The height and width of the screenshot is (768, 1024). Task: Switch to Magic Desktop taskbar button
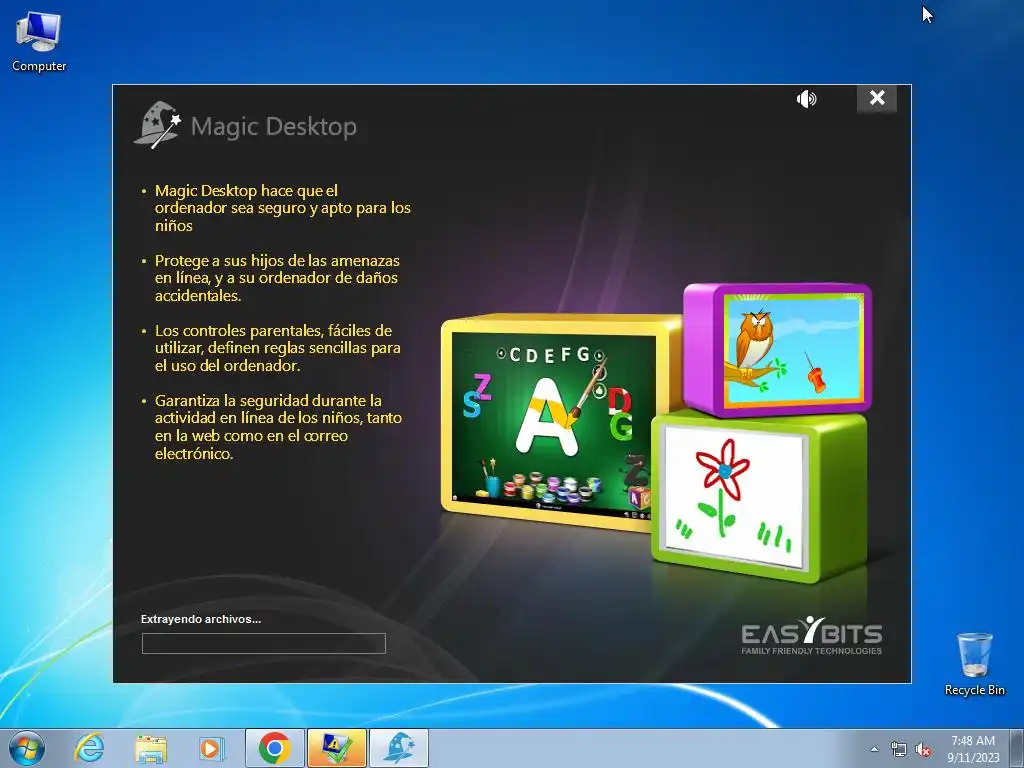tap(399, 748)
